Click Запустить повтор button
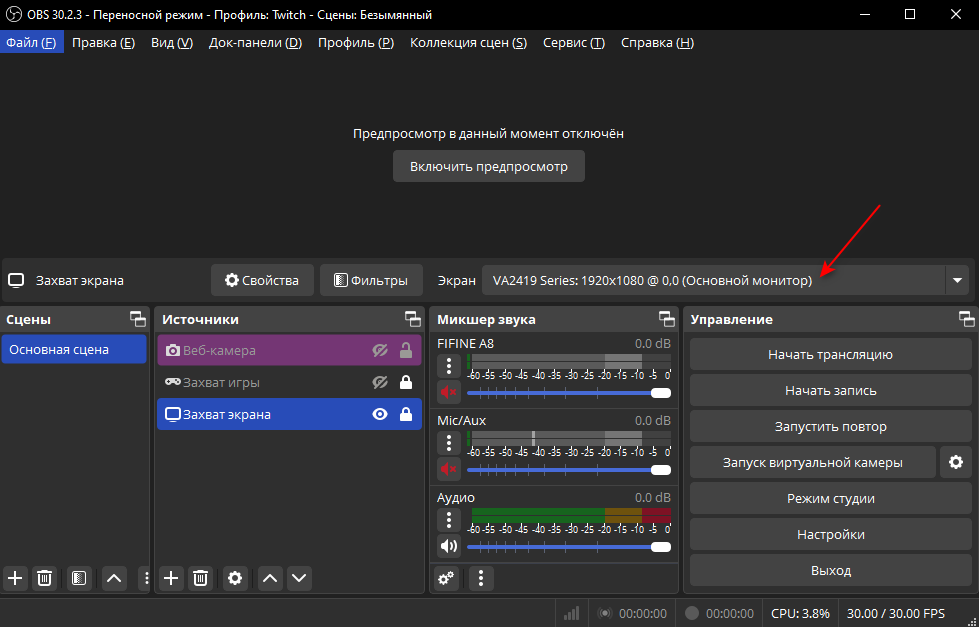Image resolution: width=979 pixels, height=627 pixels. (830, 427)
